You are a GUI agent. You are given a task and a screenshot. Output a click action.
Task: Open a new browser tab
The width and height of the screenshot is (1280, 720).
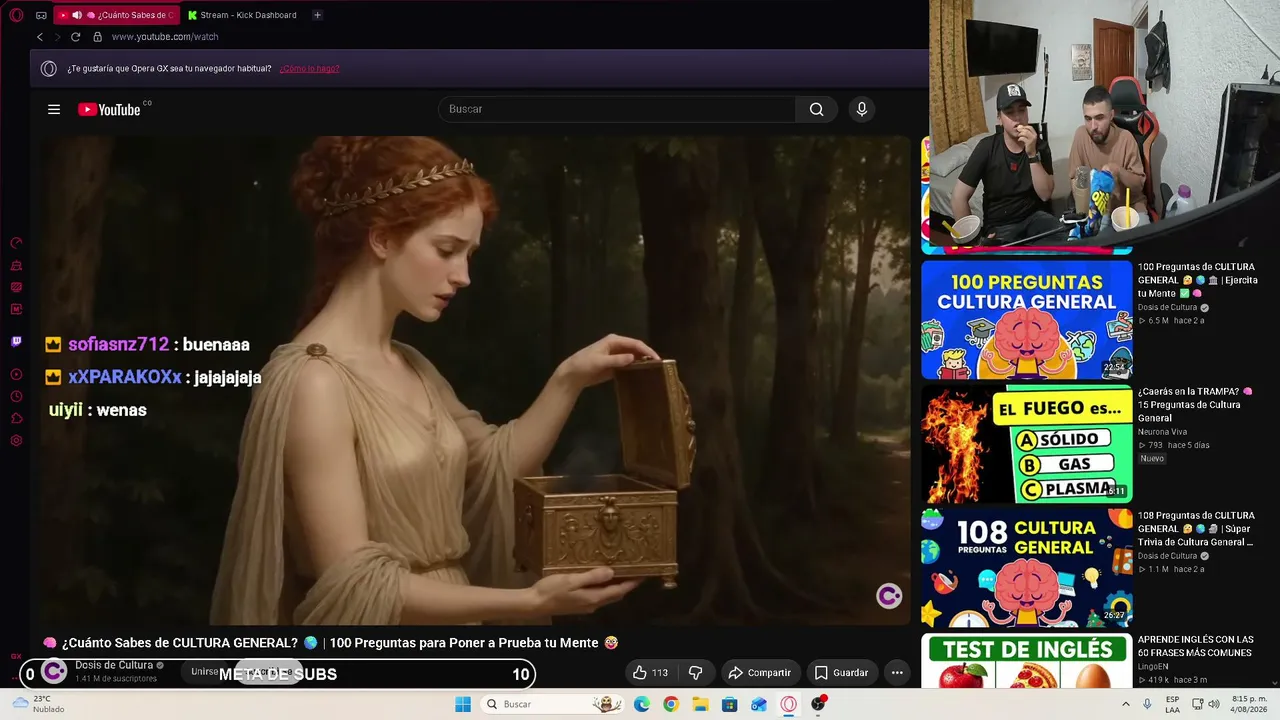click(317, 15)
